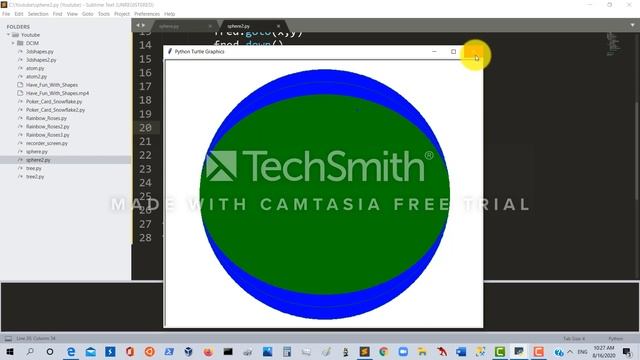This screenshot has width=640, height=360.
Task: Click the editor minimap
Action: tap(613, 43)
